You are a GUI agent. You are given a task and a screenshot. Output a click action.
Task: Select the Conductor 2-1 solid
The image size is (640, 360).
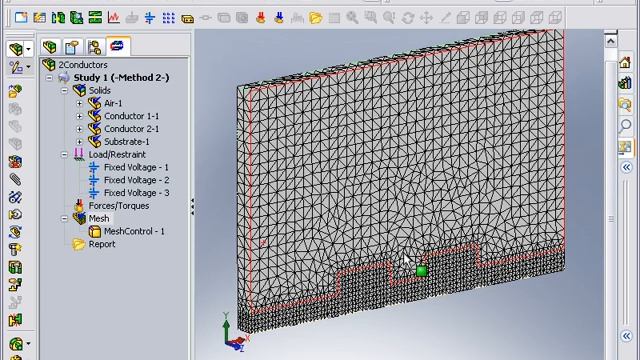click(131, 129)
